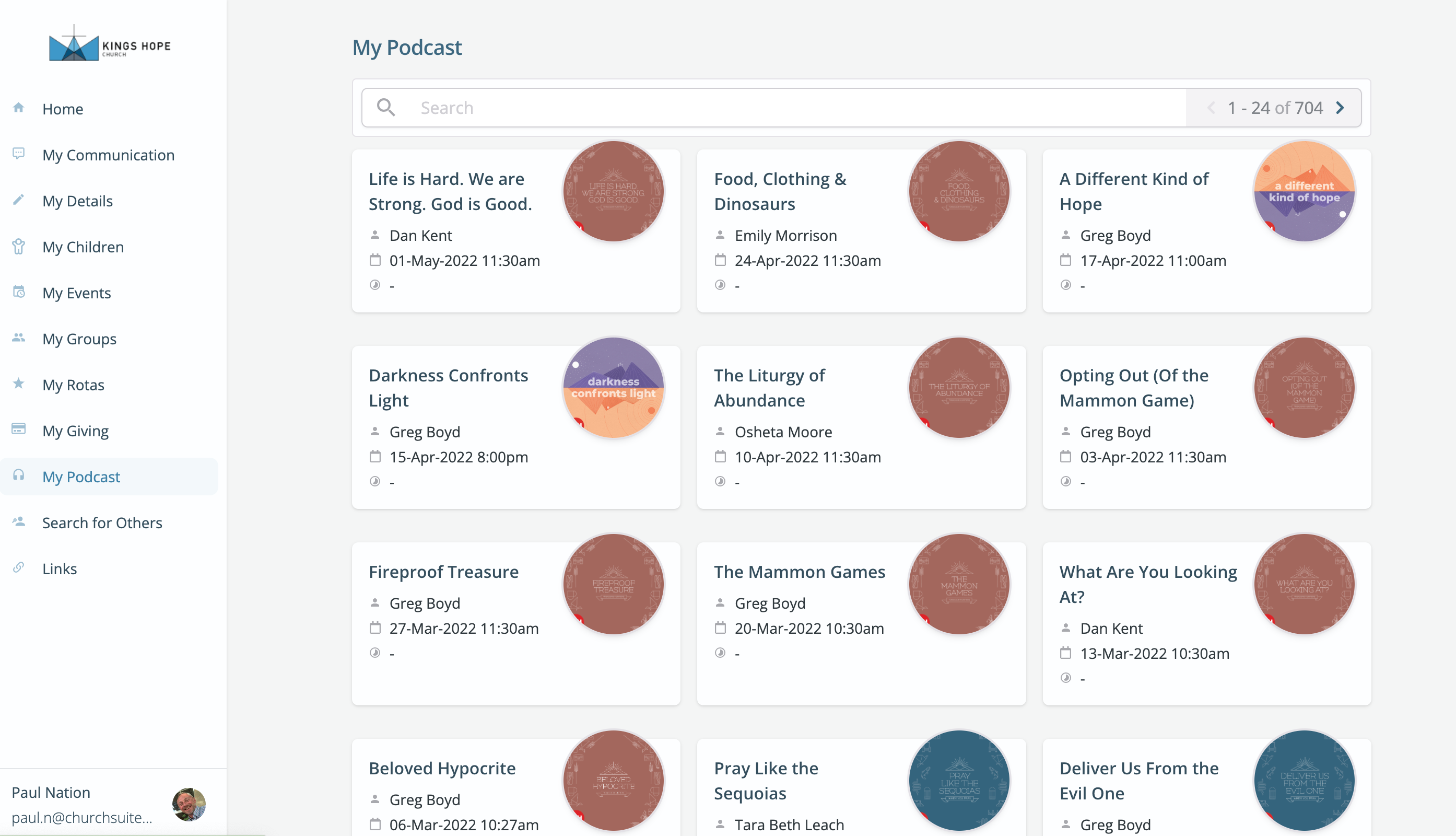Open What Are You Looking At? podcast
Screen dimensions: 1456x836
coord(1148,584)
